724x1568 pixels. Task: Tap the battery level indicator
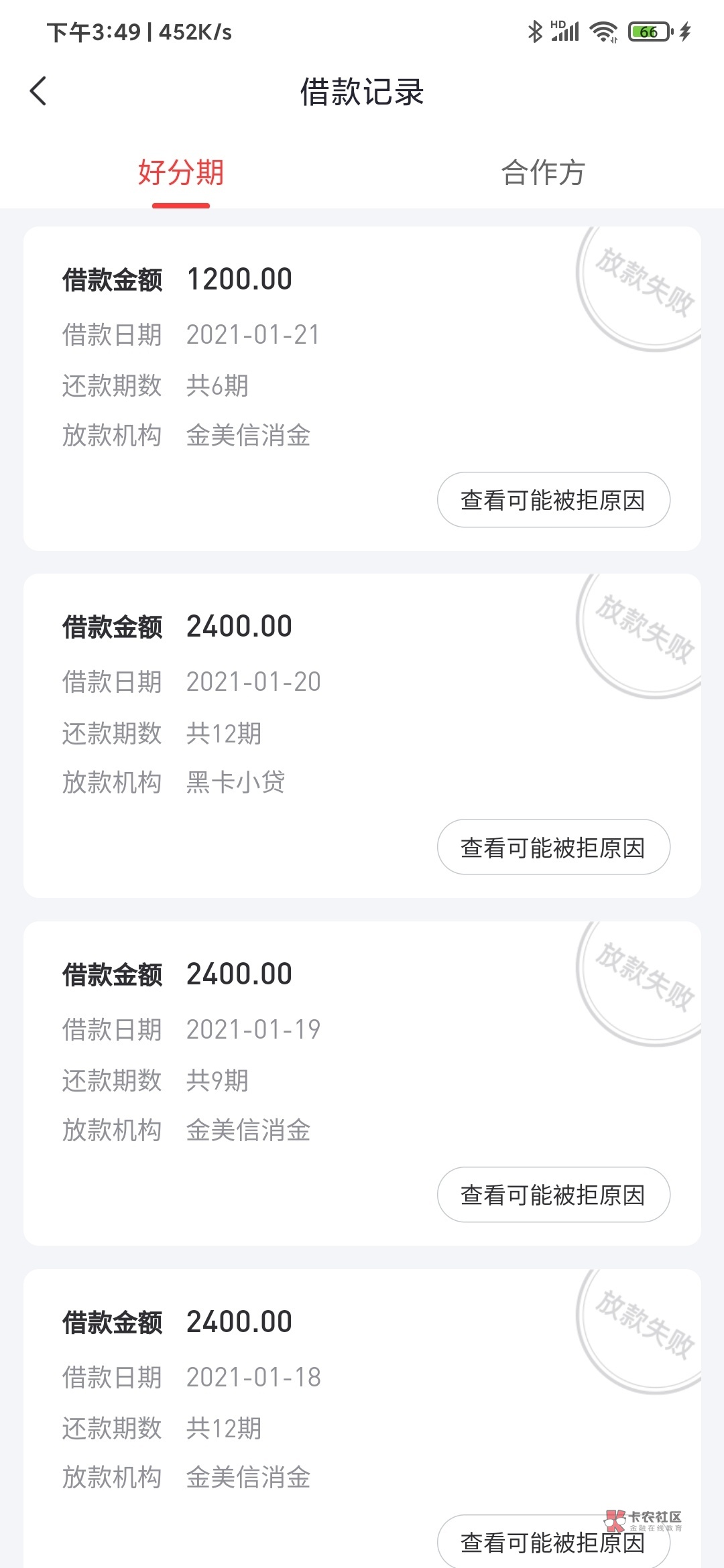650,31
